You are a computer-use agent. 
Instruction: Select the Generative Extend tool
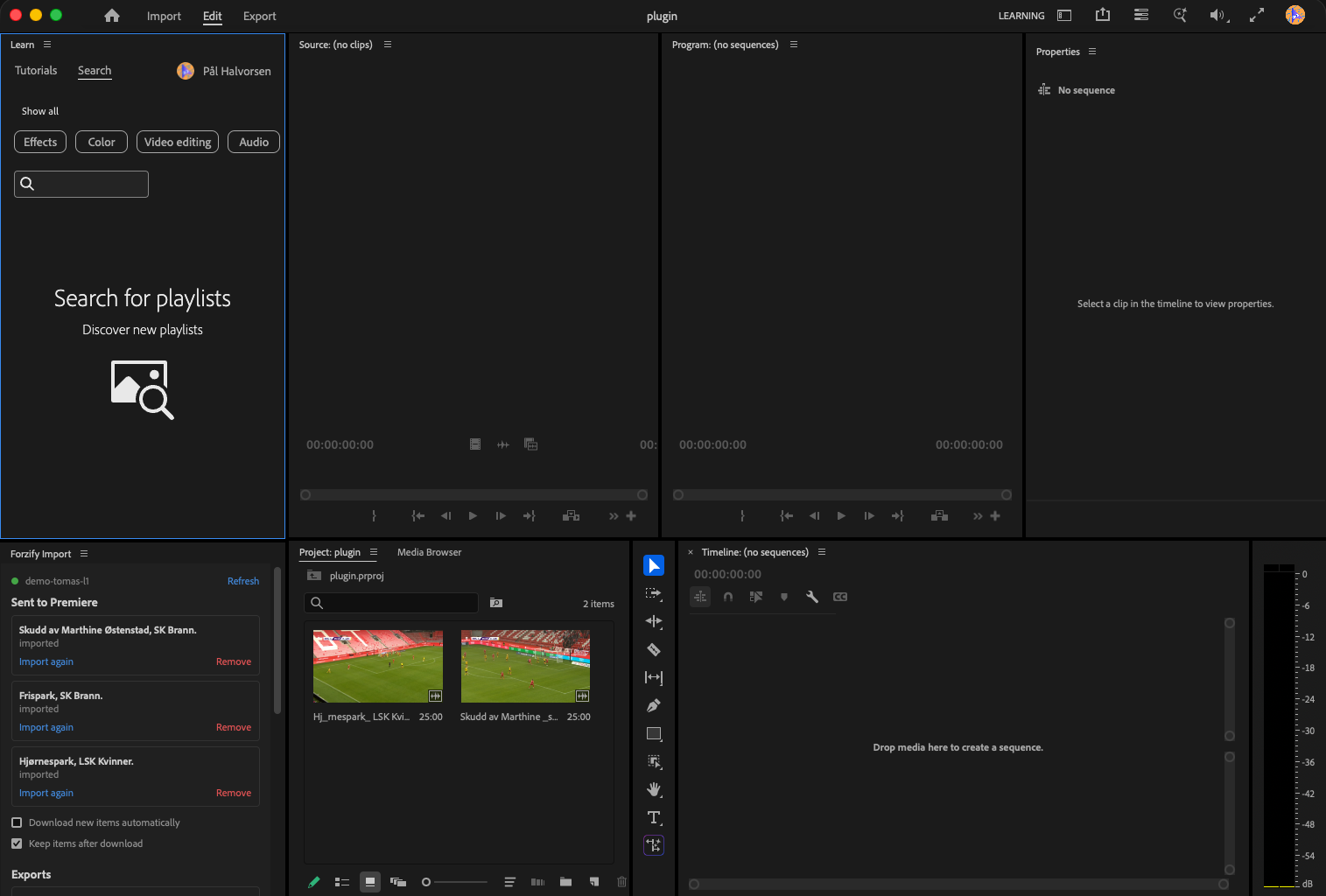[654, 845]
